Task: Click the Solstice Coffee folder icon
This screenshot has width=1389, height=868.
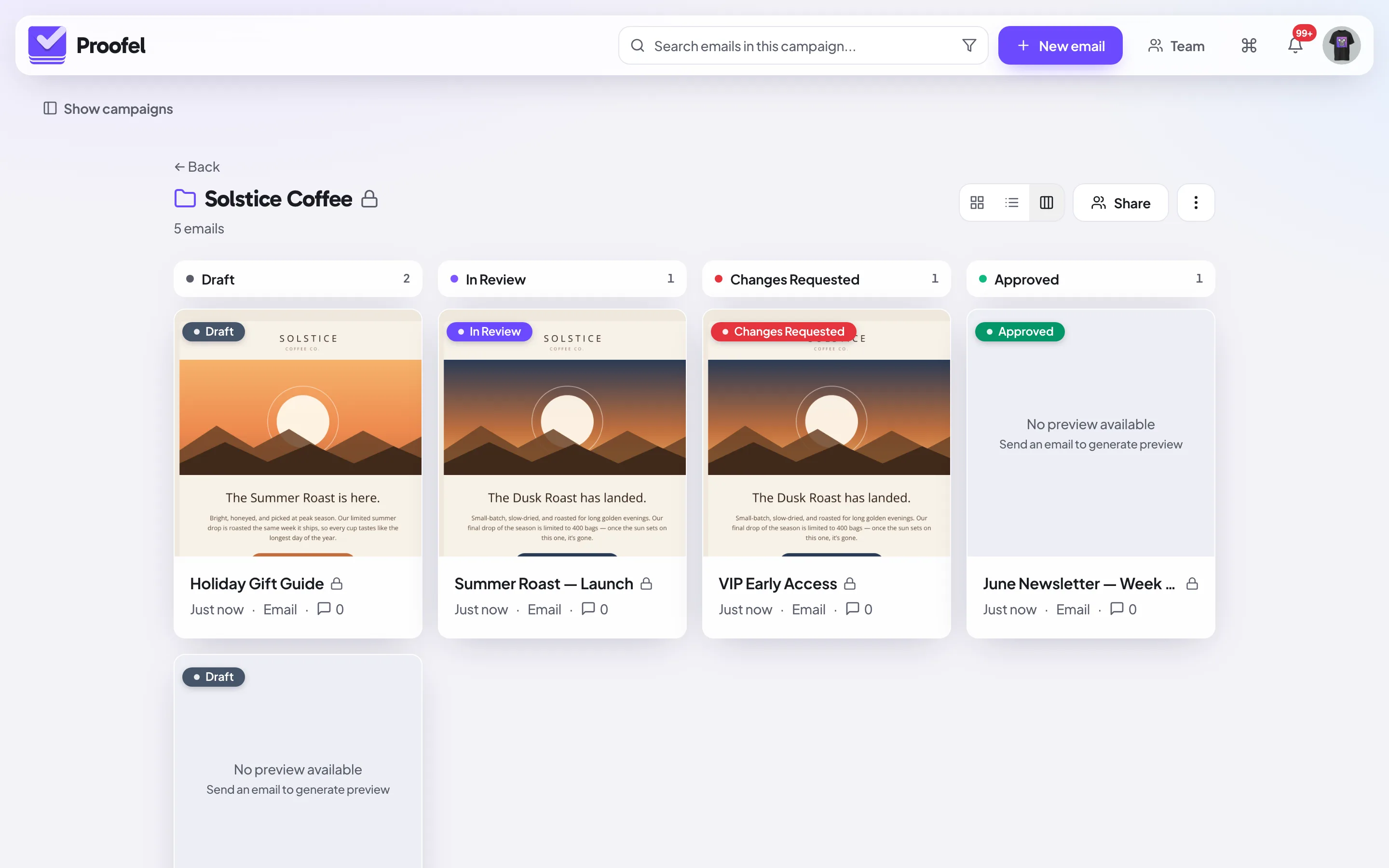Action: coord(185,199)
